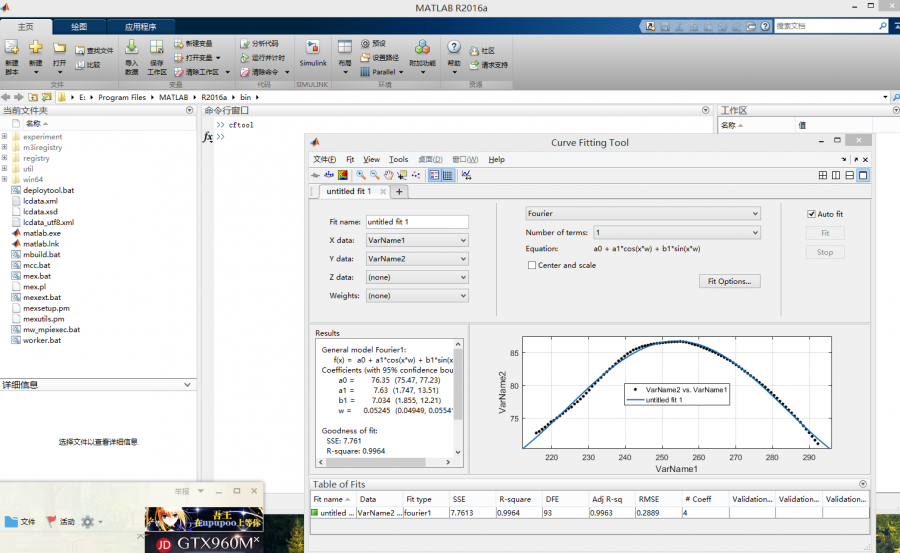Toggle the Legend icon in Curve Fitting toolbar
The image size is (900, 553).
(x=434, y=175)
